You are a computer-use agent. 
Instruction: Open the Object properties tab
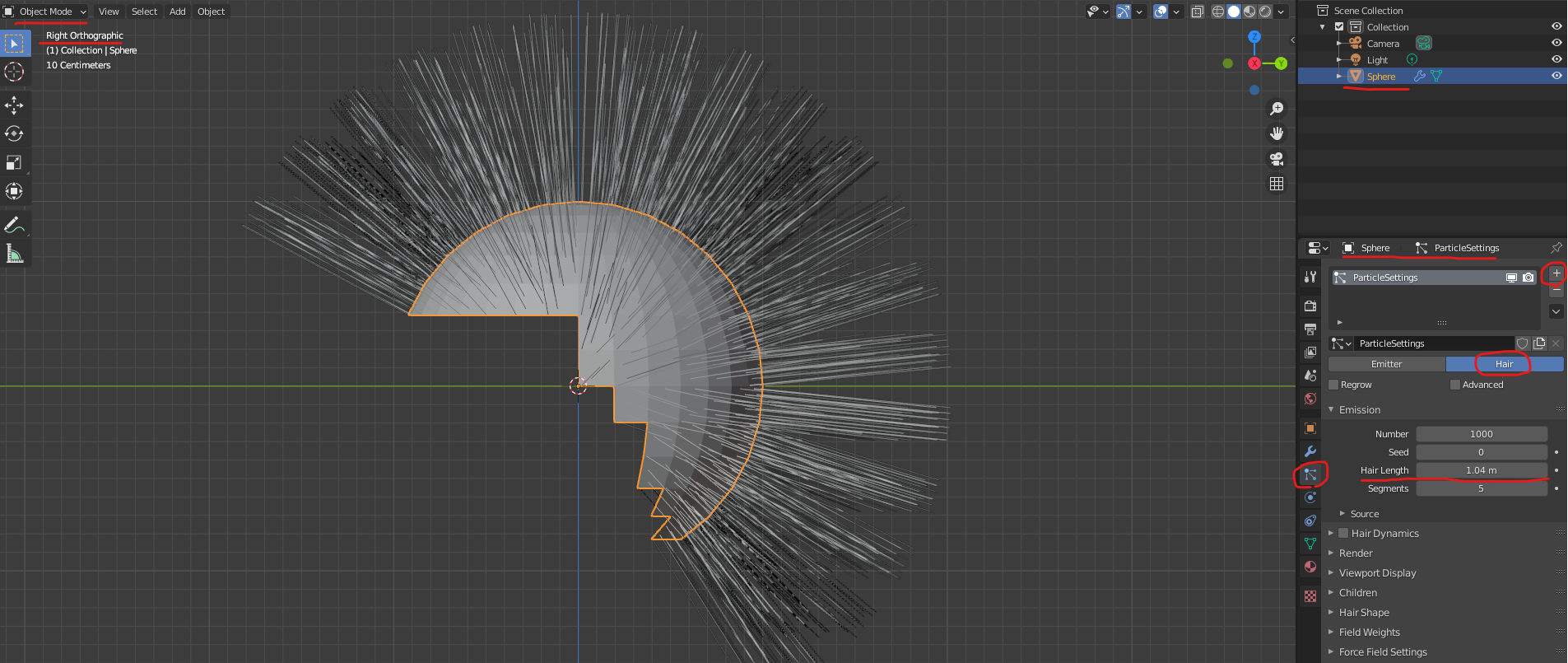(x=1310, y=428)
